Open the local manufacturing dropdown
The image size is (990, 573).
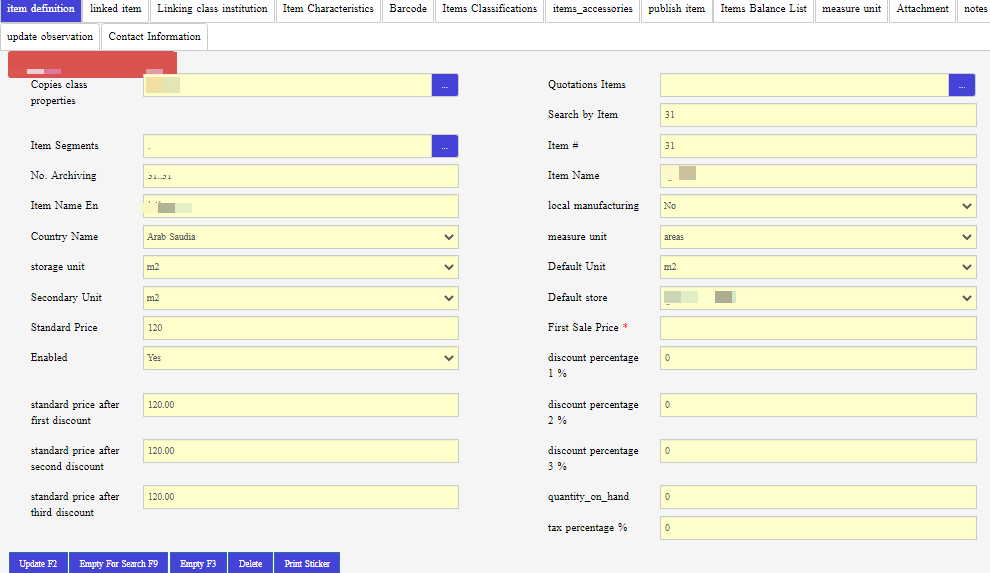tap(817, 206)
